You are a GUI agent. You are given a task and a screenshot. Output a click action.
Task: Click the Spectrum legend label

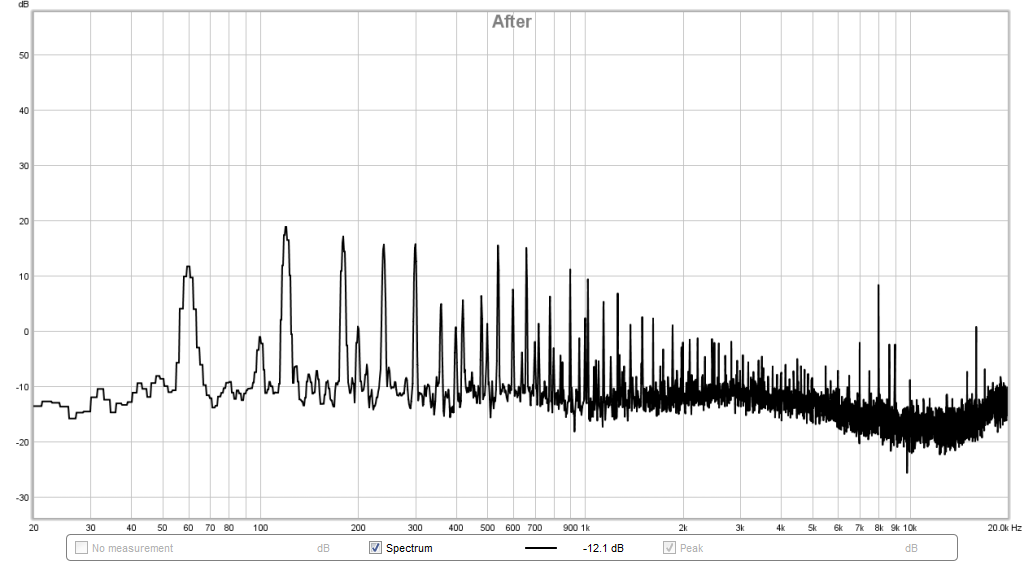(409, 548)
